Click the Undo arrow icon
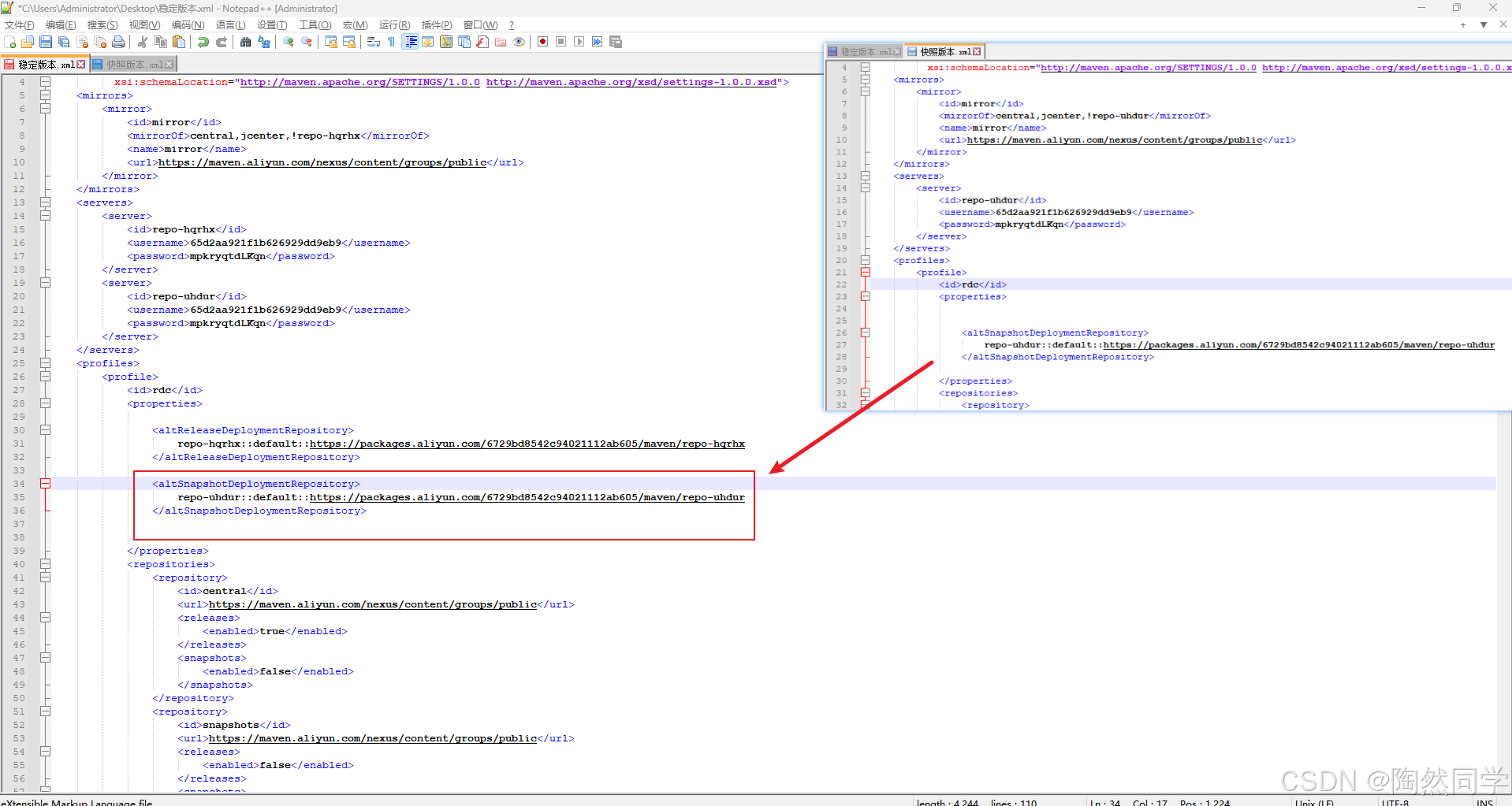Image resolution: width=1512 pixels, height=806 pixels. (203, 42)
